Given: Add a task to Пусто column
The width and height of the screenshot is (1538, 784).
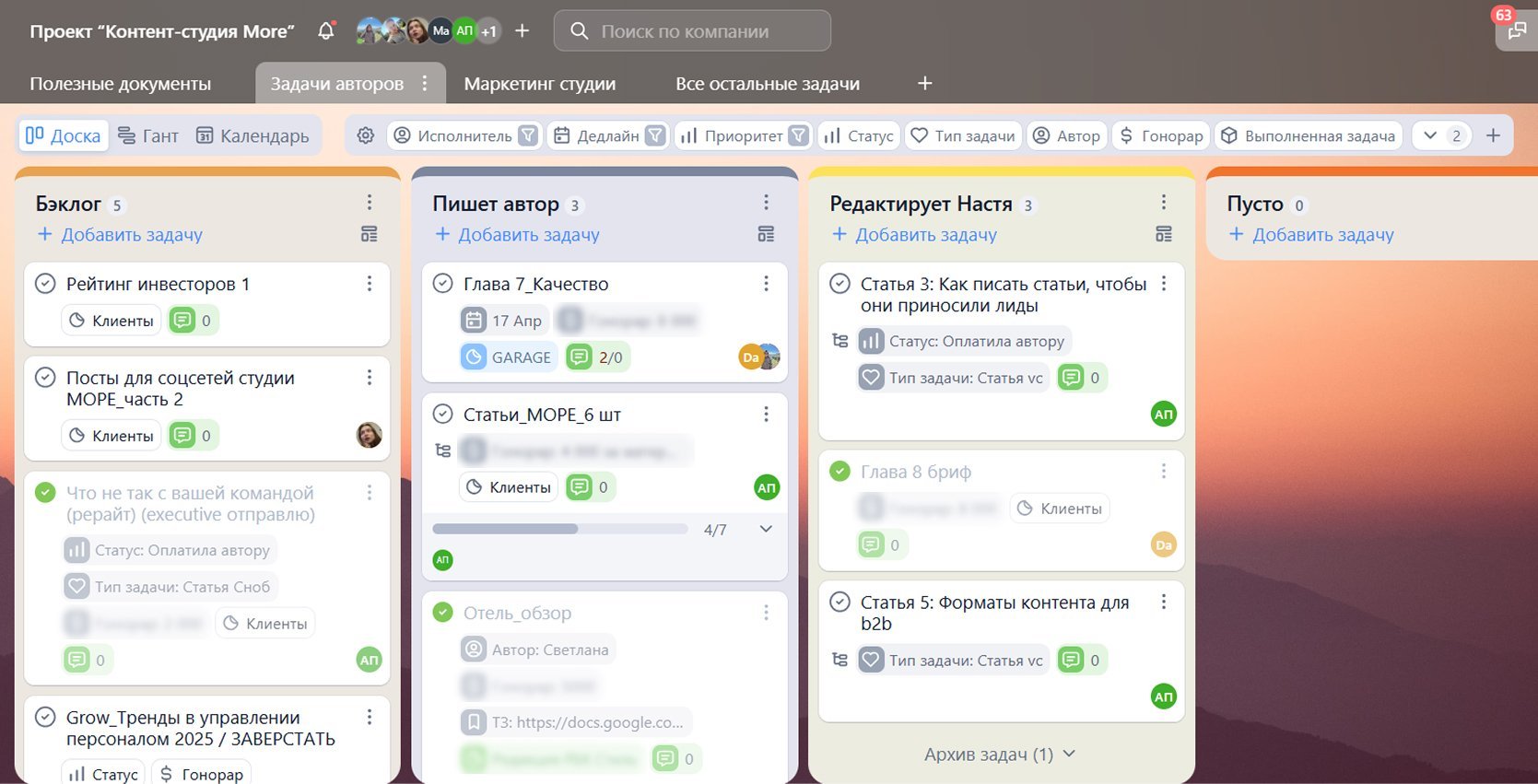Looking at the screenshot, I should 1311,235.
